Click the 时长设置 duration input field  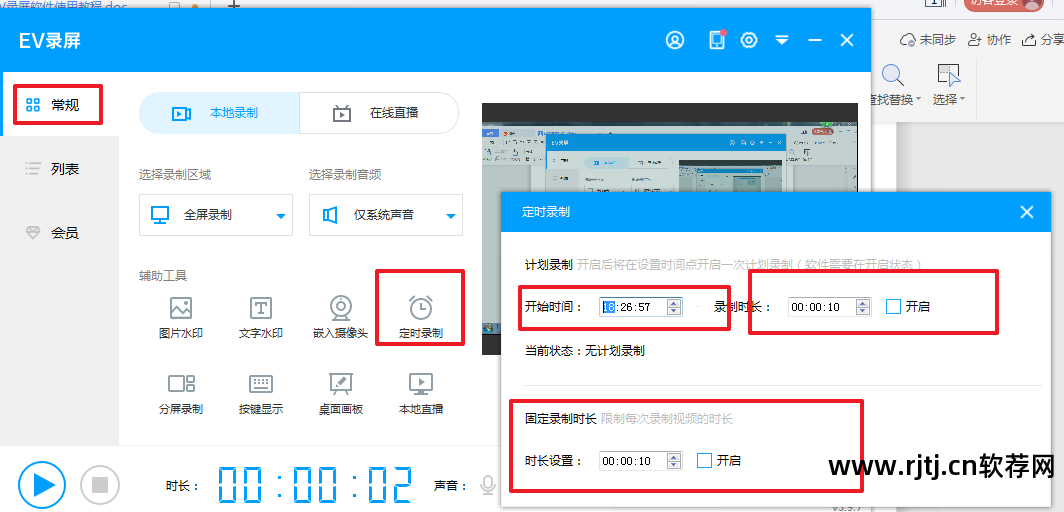tap(641, 461)
